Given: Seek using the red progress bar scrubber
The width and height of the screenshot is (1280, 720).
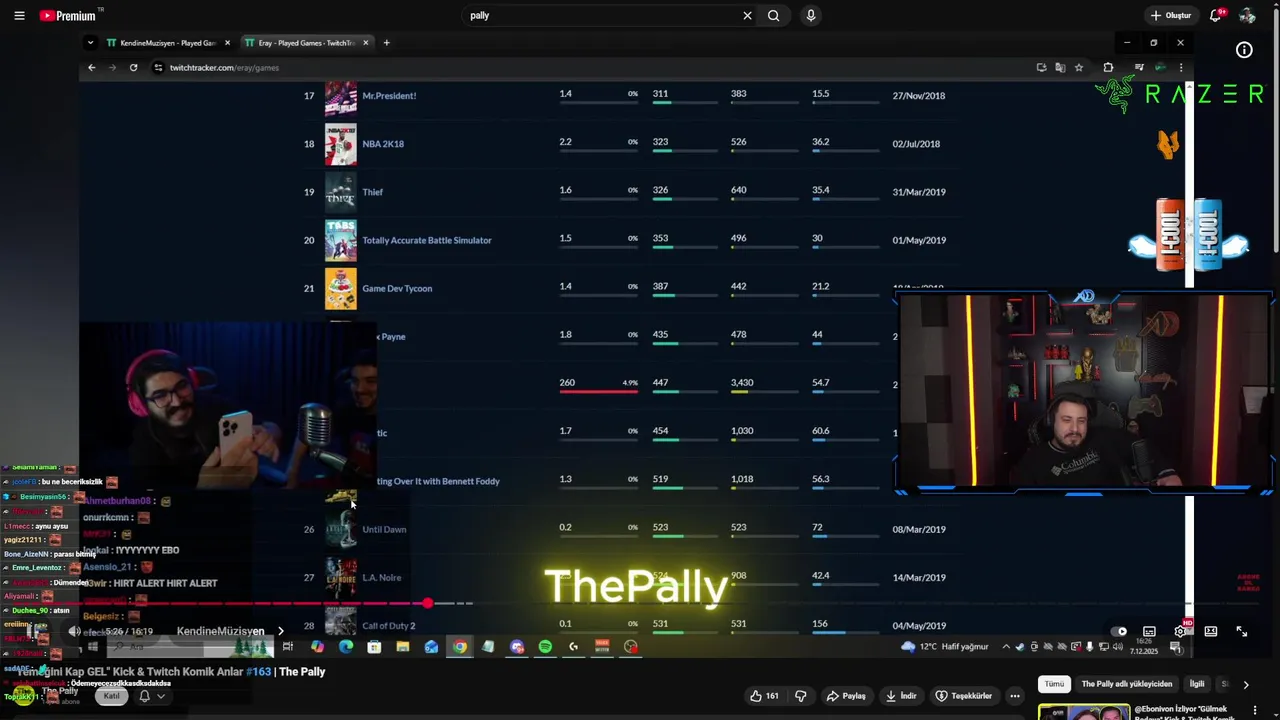Looking at the screenshot, I should click(x=428, y=603).
